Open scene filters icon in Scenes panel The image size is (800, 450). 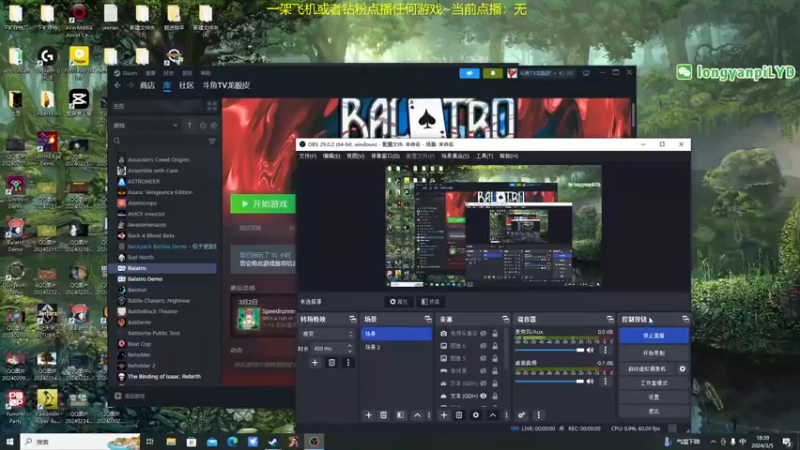[401, 415]
